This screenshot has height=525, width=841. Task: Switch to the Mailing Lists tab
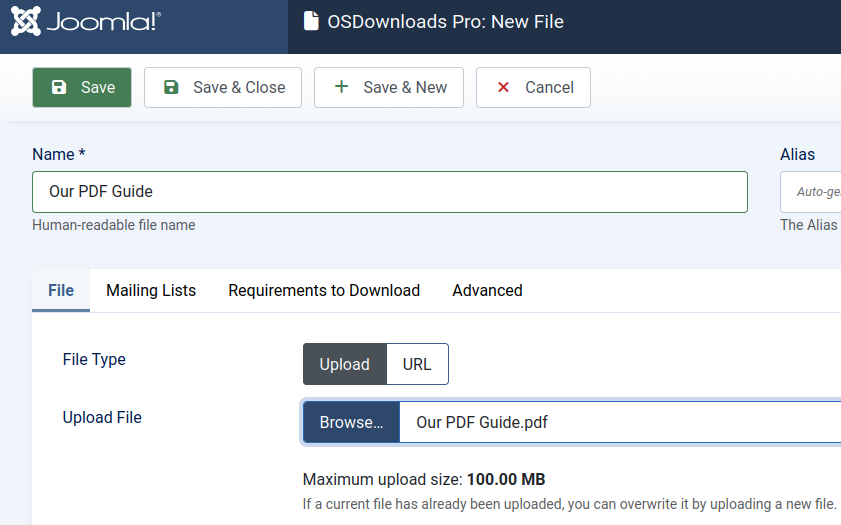click(151, 290)
